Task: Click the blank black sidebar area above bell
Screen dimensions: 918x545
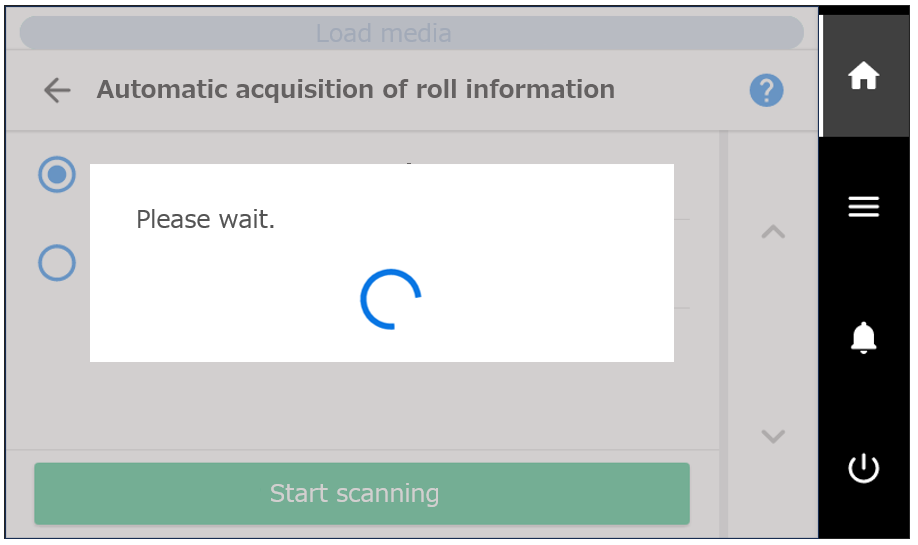Action: (x=864, y=269)
